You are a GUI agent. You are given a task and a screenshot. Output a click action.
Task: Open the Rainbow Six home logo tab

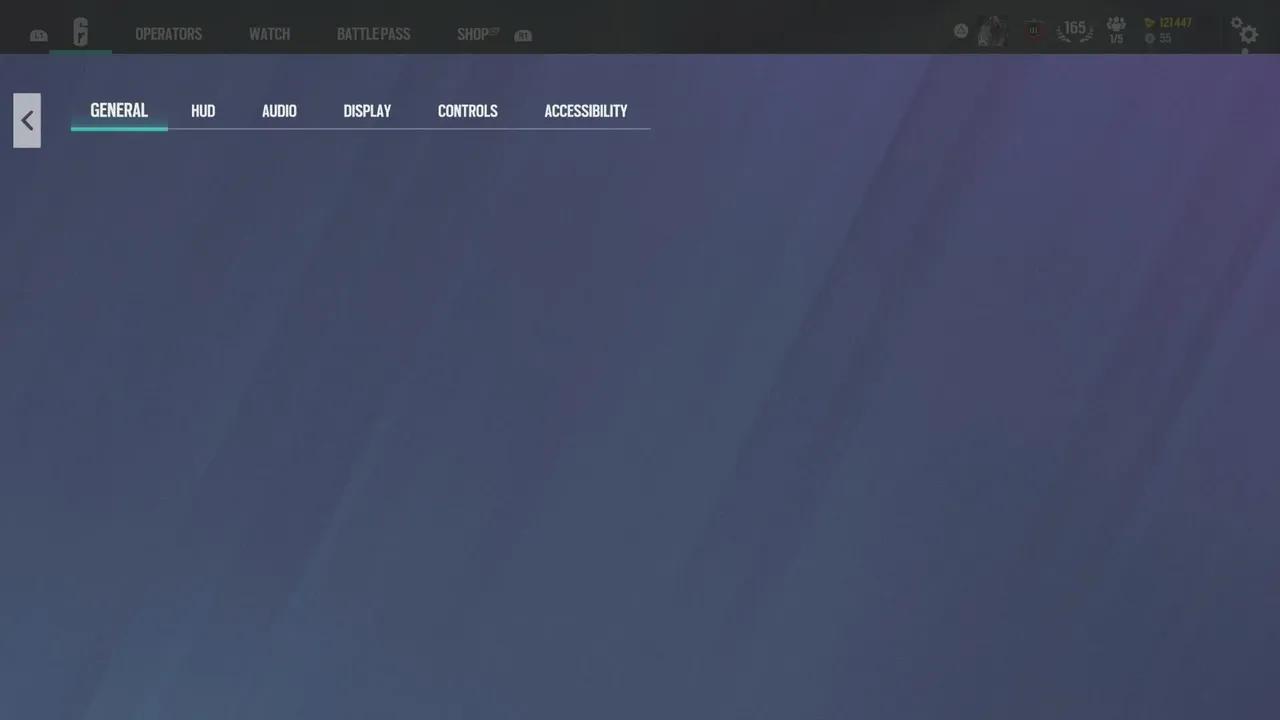81,32
